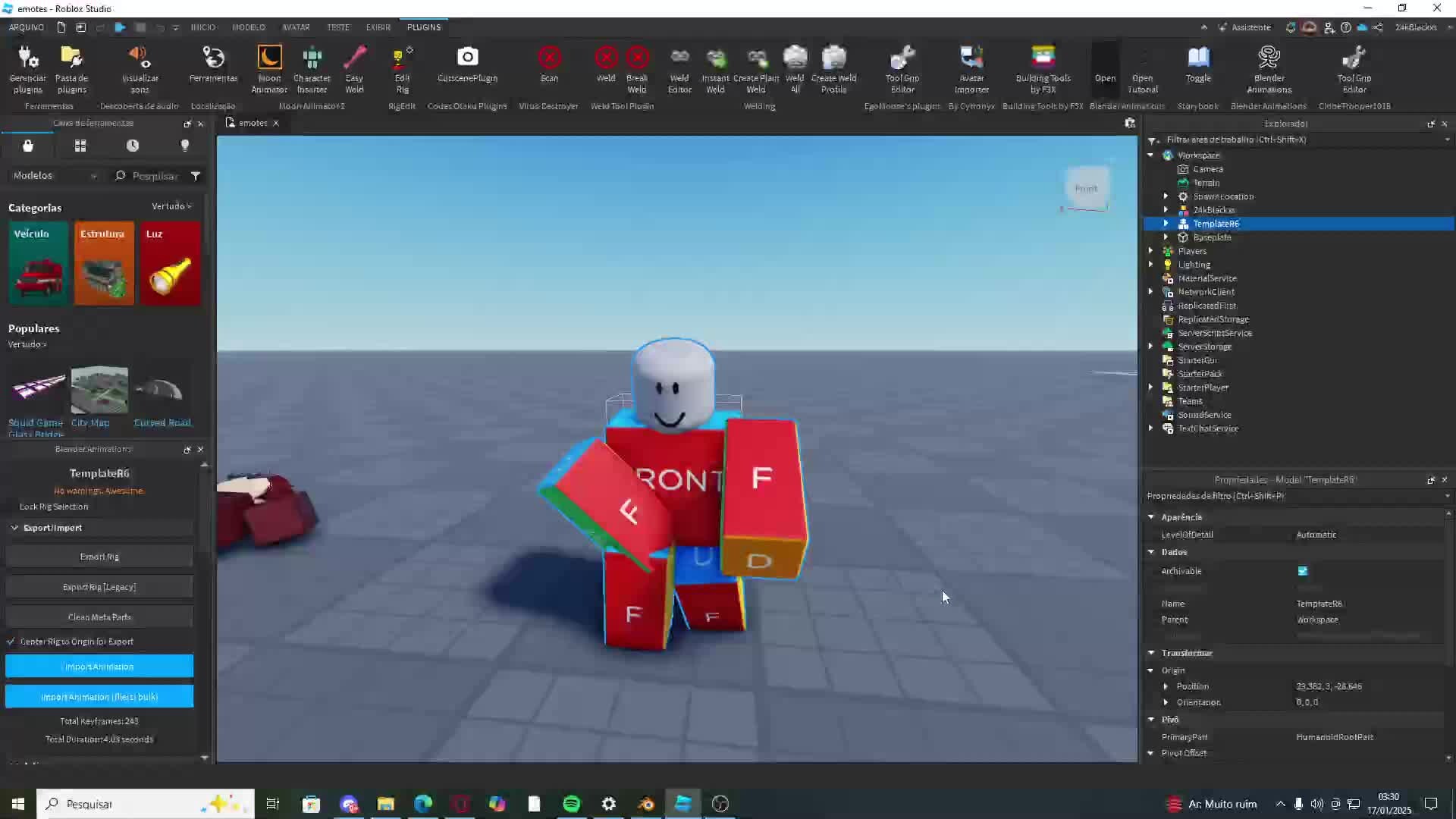Open the ARQUIVO menu
The width and height of the screenshot is (1456, 819).
click(26, 27)
